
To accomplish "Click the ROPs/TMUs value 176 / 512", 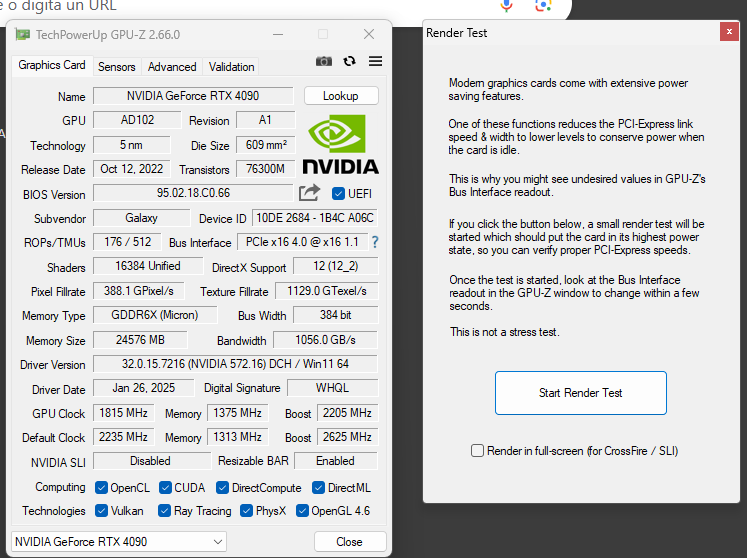I will click(127, 242).
